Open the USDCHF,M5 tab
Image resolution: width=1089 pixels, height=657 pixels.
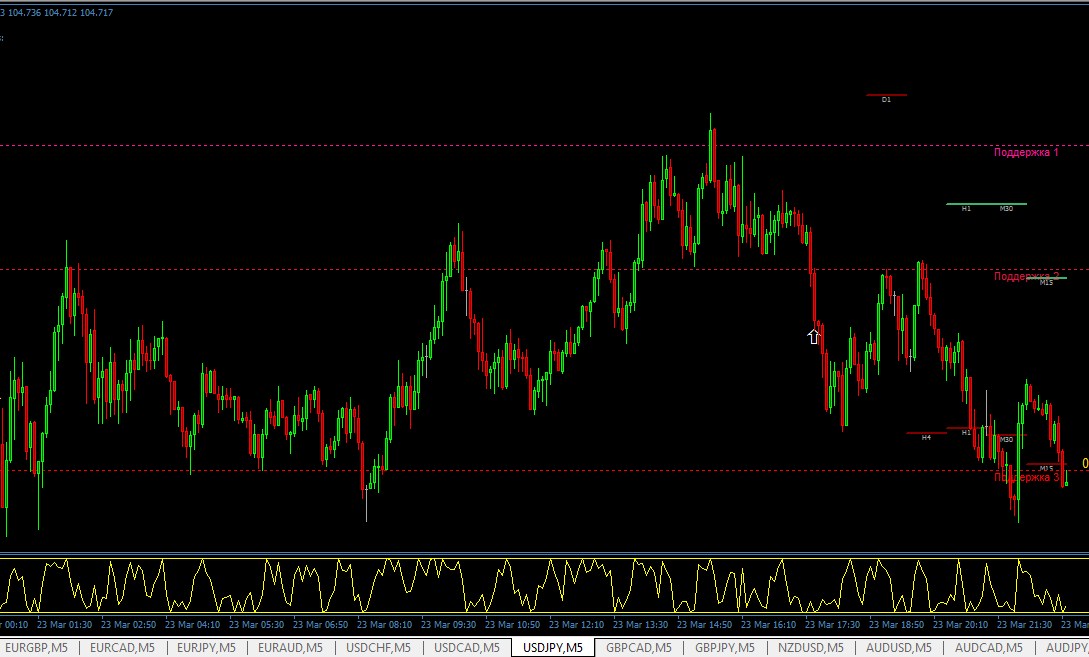click(x=379, y=647)
